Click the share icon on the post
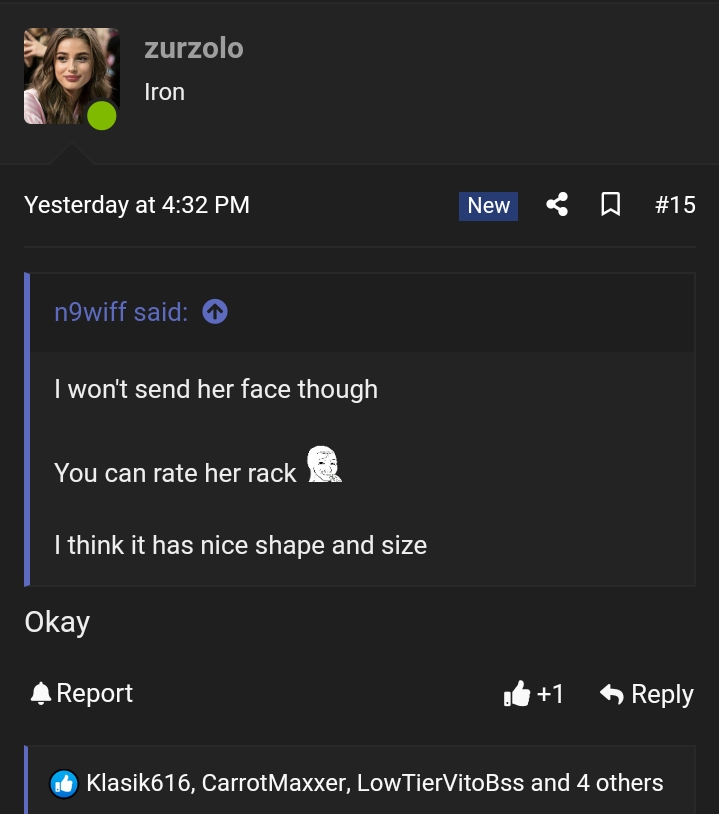This screenshot has width=719, height=814. tap(557, 204)
